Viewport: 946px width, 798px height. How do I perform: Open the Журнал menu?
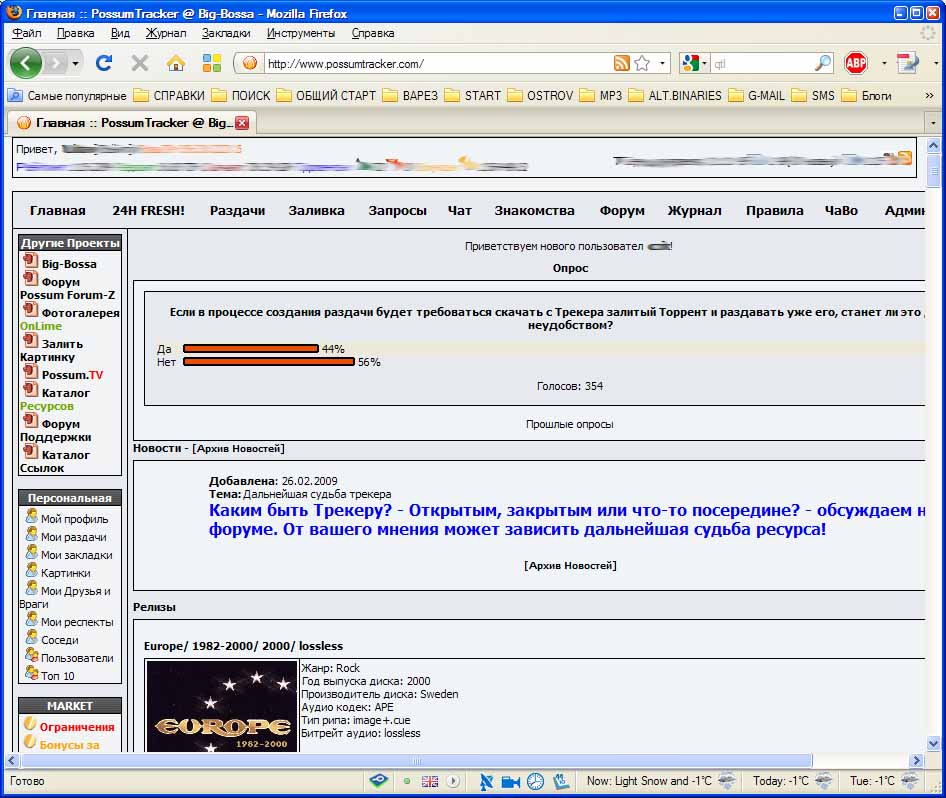click(166, 33)
